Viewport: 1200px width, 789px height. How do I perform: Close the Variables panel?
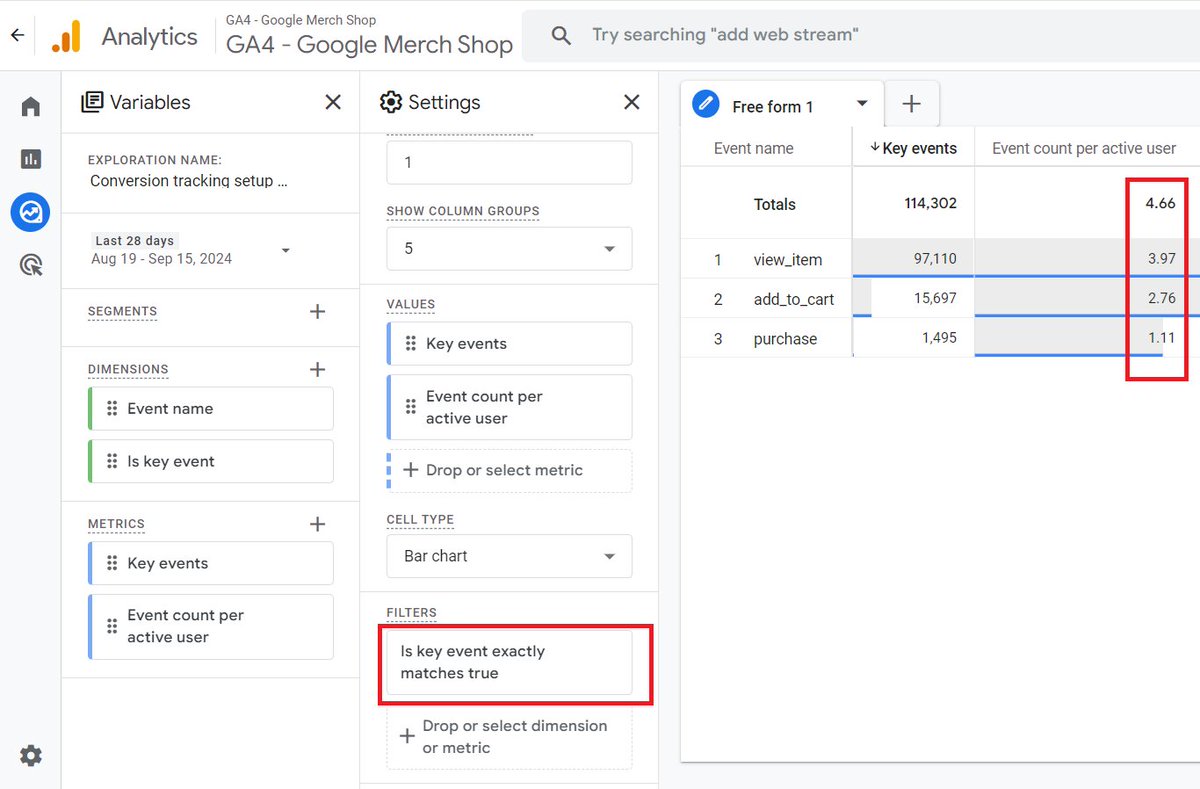click(x=333, y=102)
